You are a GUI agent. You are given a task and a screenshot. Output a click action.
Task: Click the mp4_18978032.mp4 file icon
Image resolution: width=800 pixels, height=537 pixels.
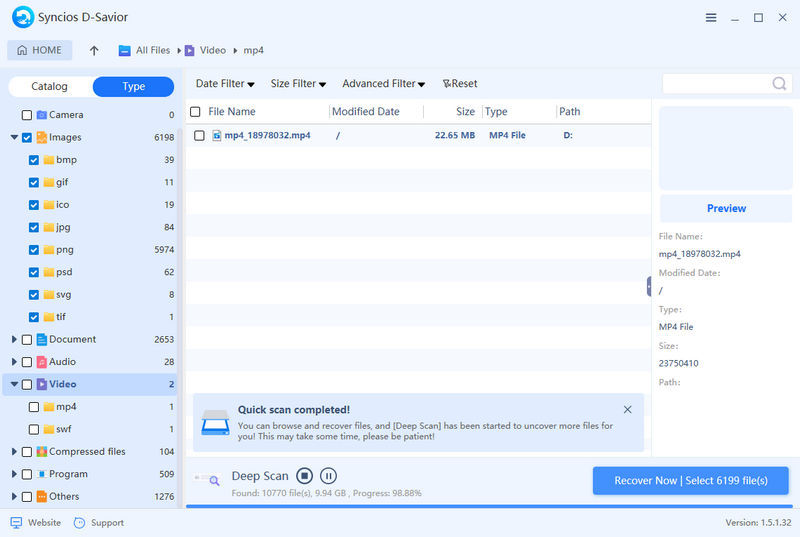pos(216,135)
